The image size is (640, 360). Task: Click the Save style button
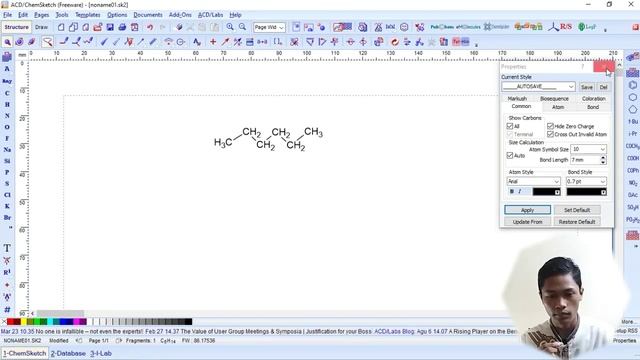[587, 87]
